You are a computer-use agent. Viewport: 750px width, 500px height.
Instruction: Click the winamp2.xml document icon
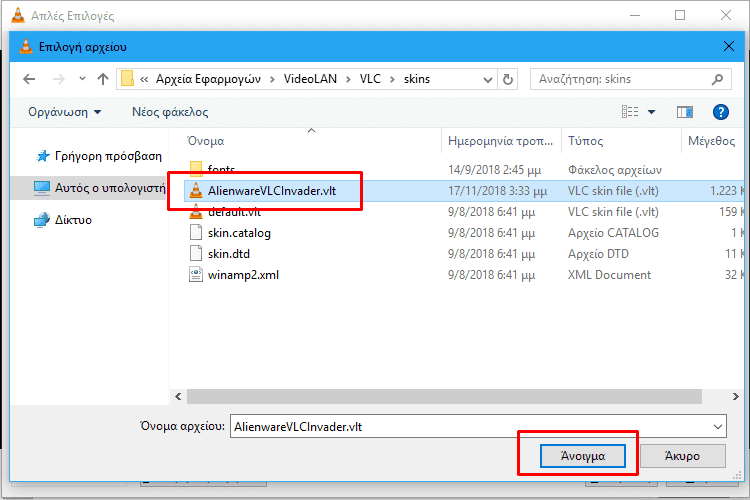click(x=196, y=275)
